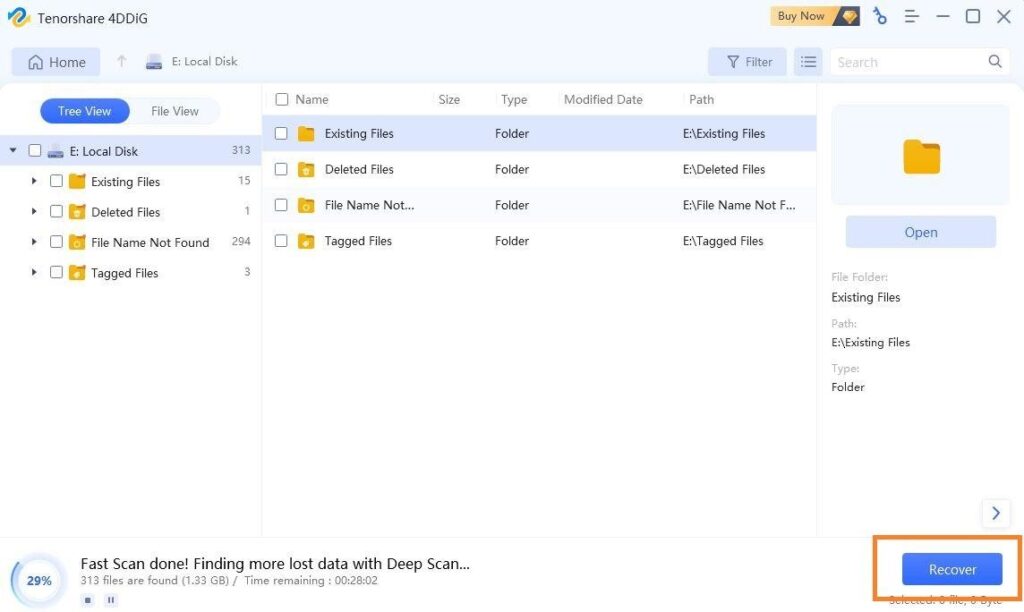
Task: Switch to the File View tab
Action: [x=175, y=111]
